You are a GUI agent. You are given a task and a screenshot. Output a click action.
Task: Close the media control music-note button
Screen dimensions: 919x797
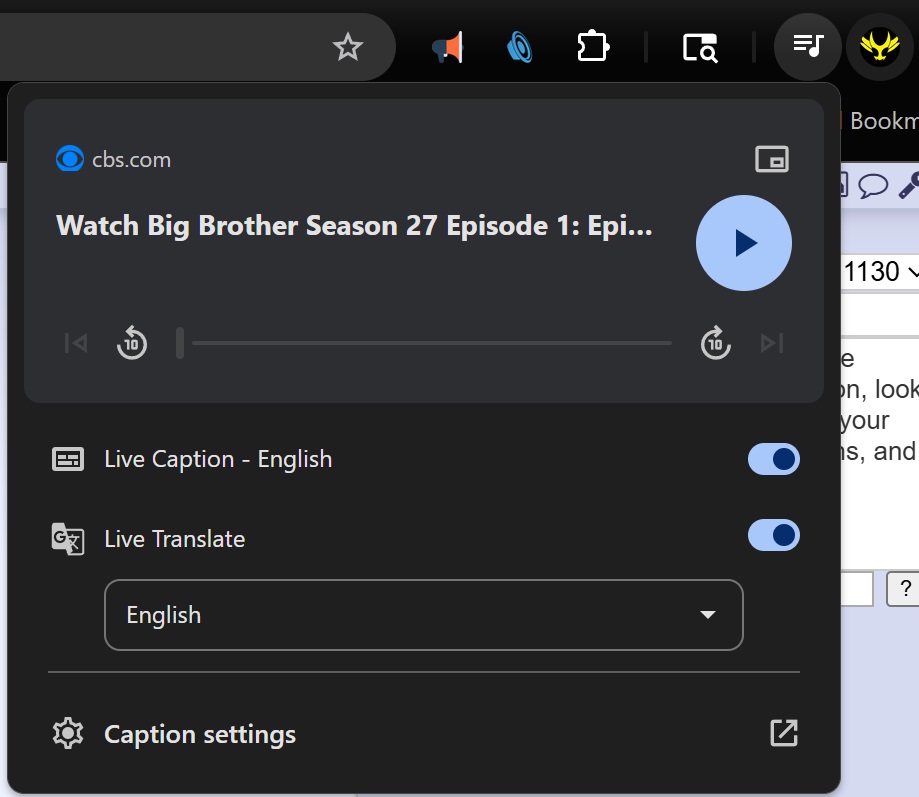(808, 46)
